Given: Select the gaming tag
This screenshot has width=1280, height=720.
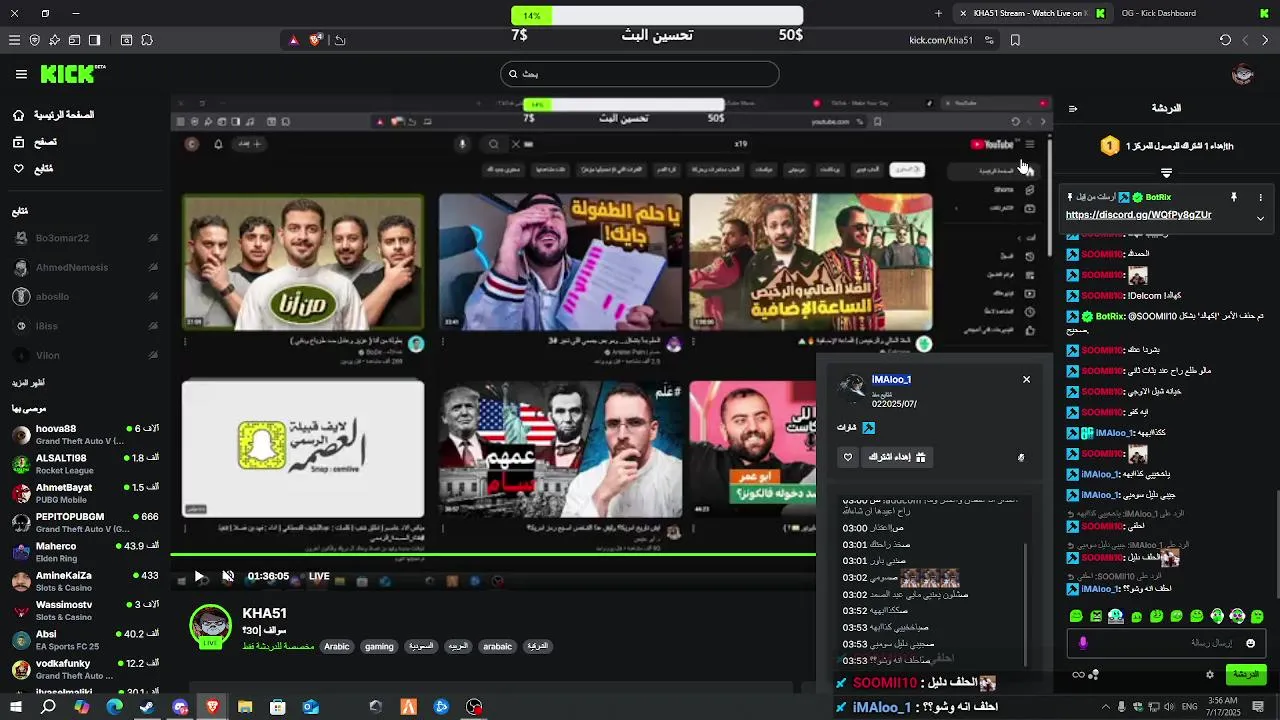Looking at the screenshot, I should pos(379,647).
